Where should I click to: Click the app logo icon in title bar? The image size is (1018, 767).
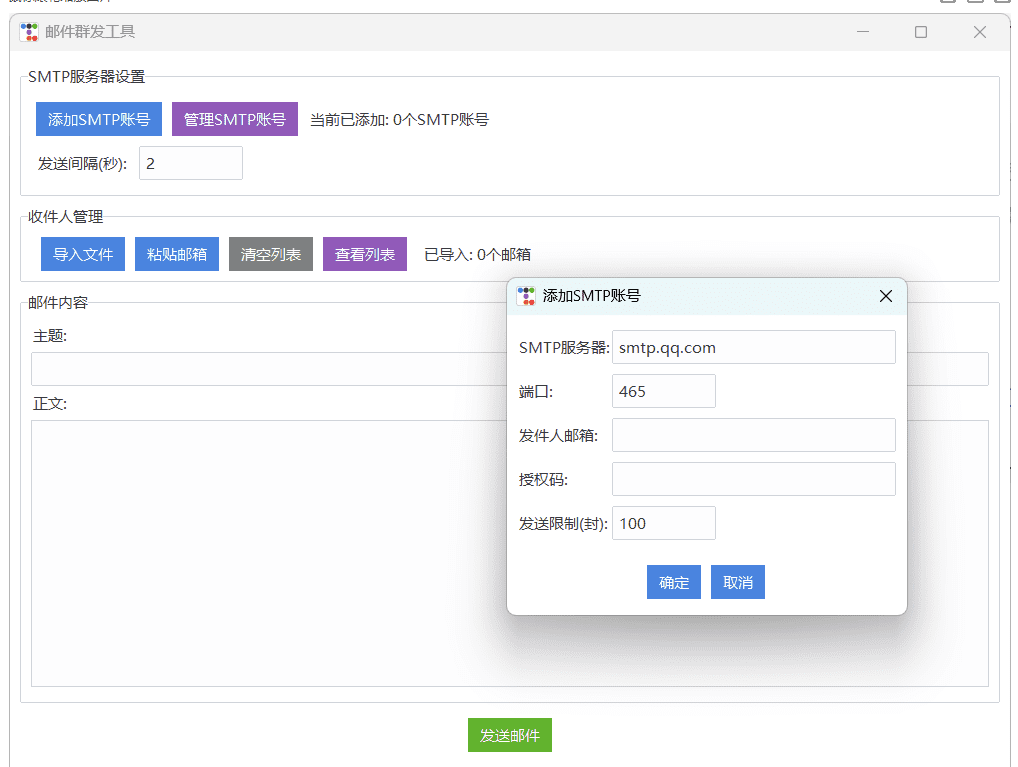point(29,32)
